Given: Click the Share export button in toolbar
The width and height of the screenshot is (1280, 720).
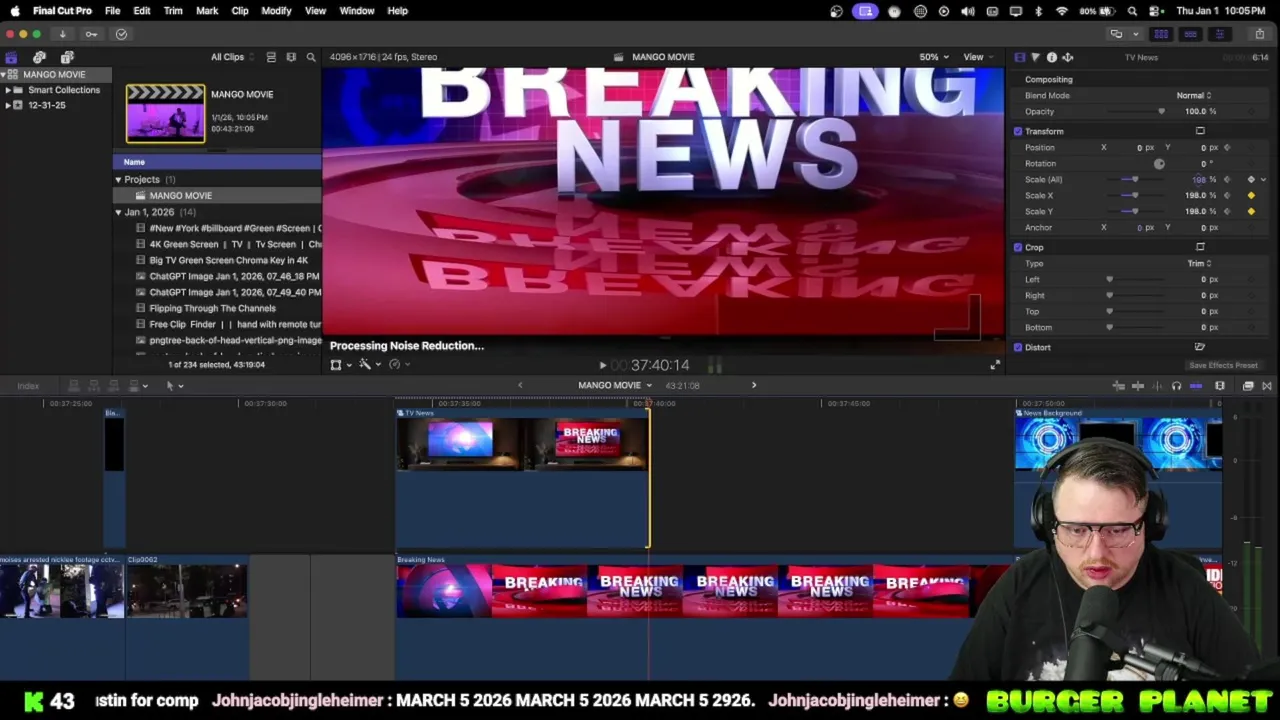Looking at the screenshot, I should tap(1259, 34).
